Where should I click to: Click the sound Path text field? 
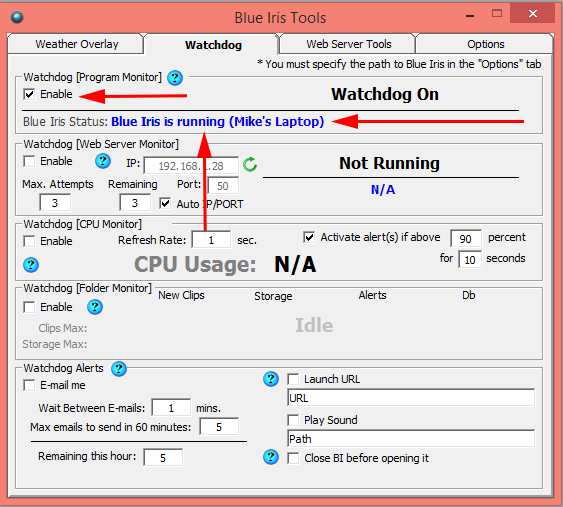coord(411,439)
